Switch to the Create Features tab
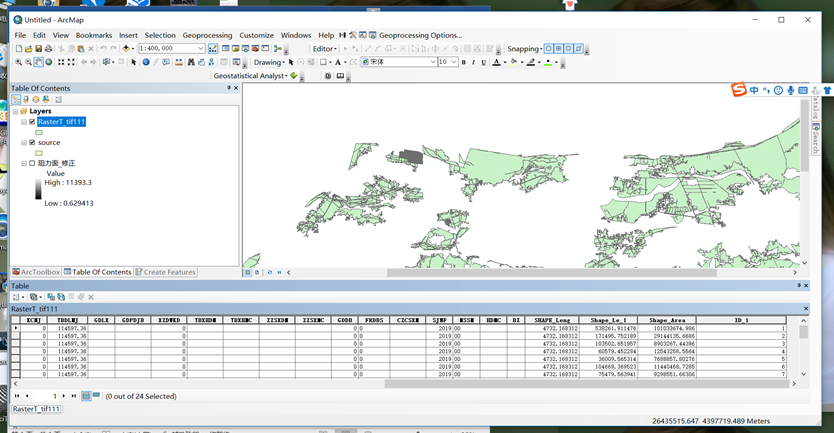 (165, 272)
